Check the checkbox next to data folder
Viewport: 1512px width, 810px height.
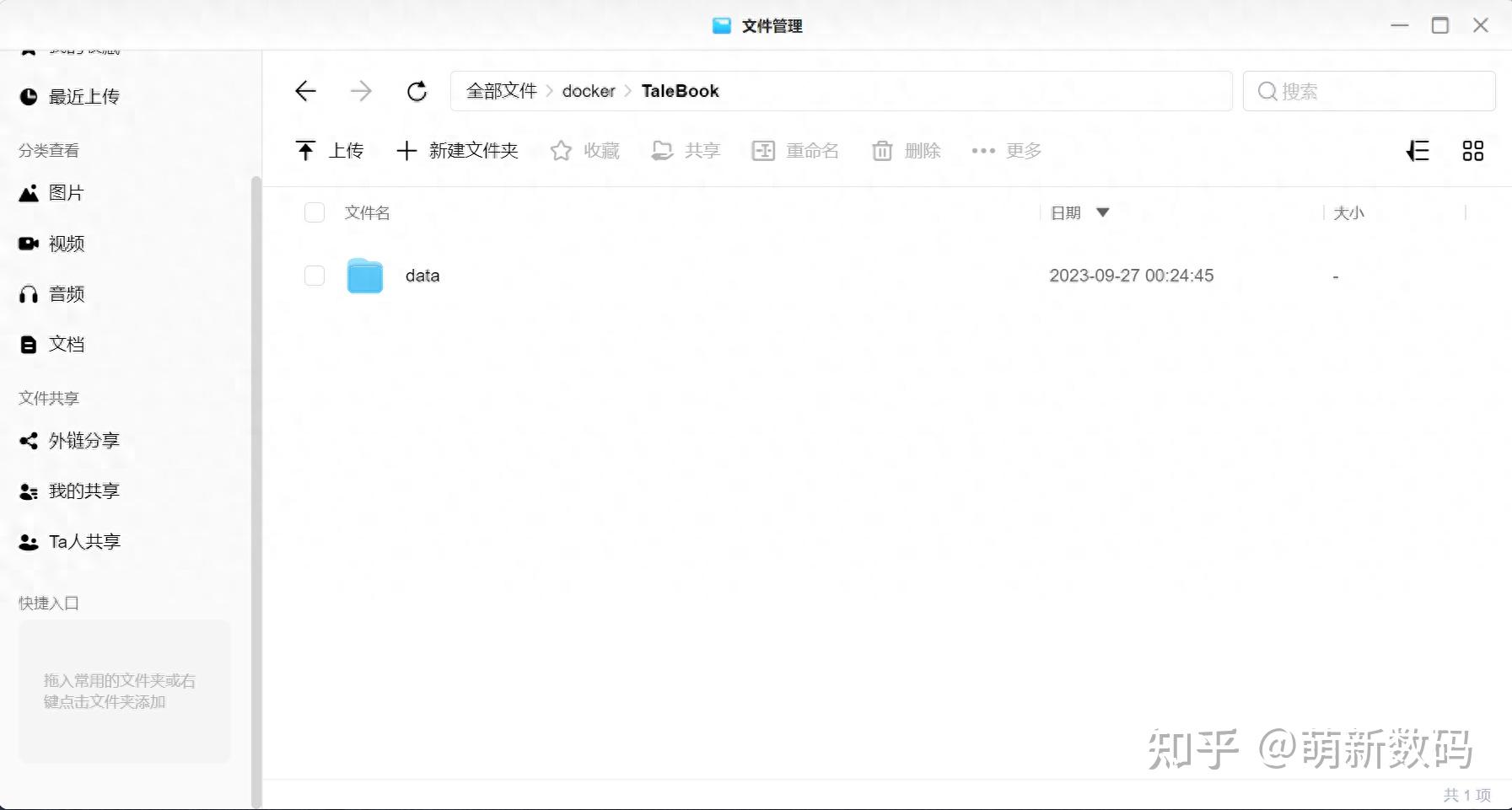pyautogui.click(x=314, y=275)
